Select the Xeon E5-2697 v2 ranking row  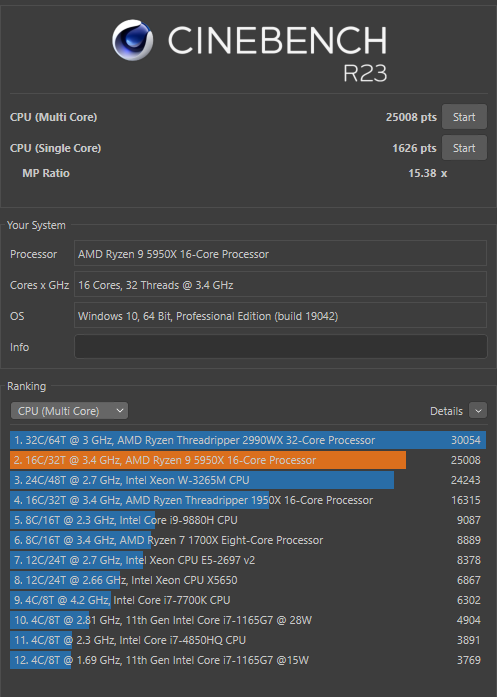point(248,560)
